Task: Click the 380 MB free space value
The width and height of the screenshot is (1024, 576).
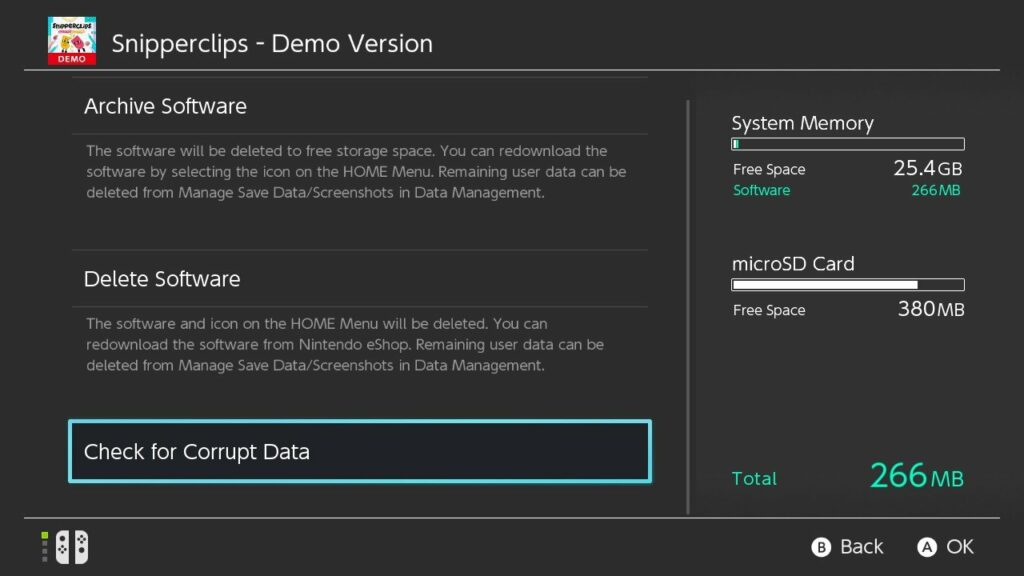Action: 931,309
